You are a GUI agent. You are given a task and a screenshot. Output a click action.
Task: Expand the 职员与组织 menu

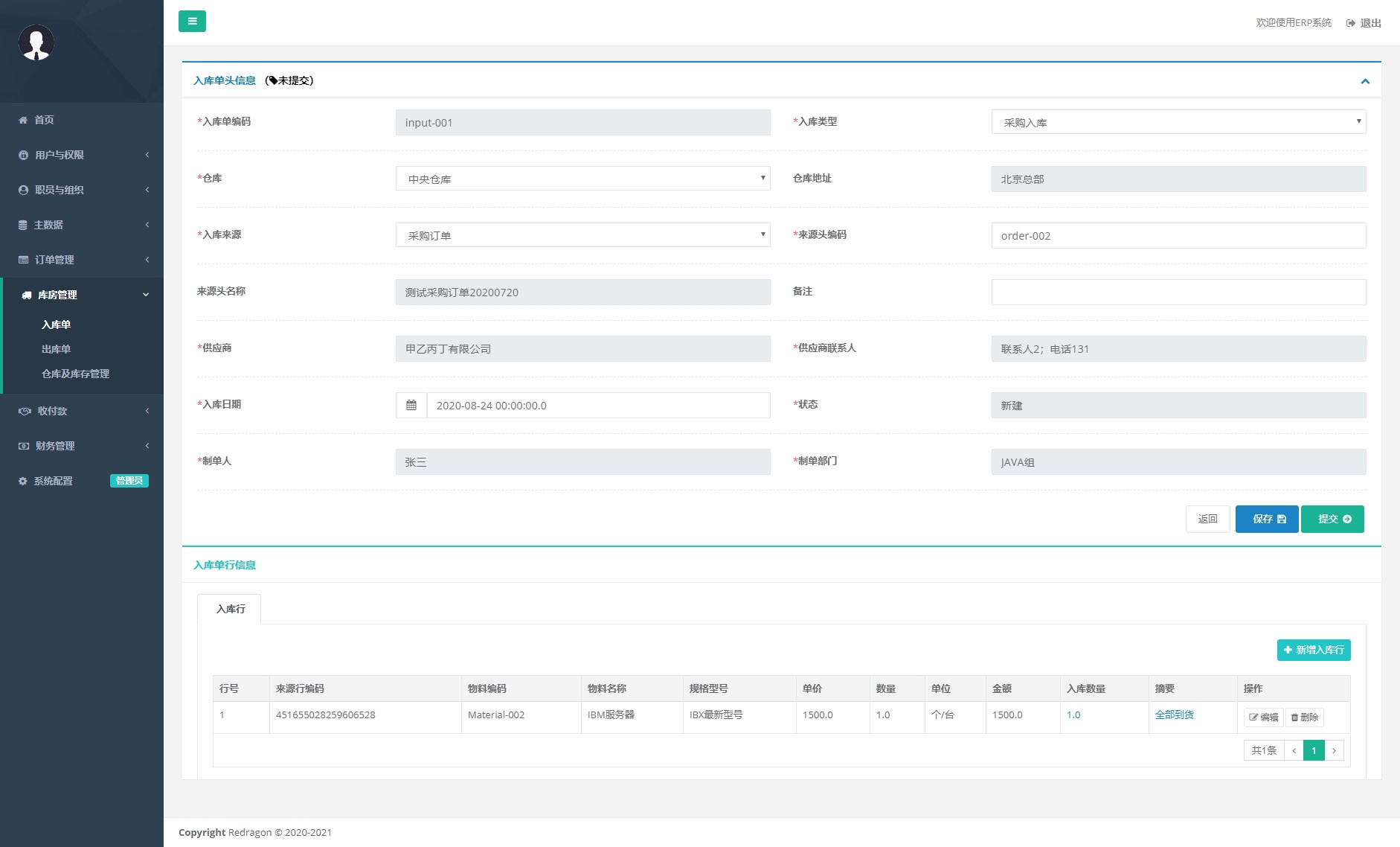[x=82, y=190]
